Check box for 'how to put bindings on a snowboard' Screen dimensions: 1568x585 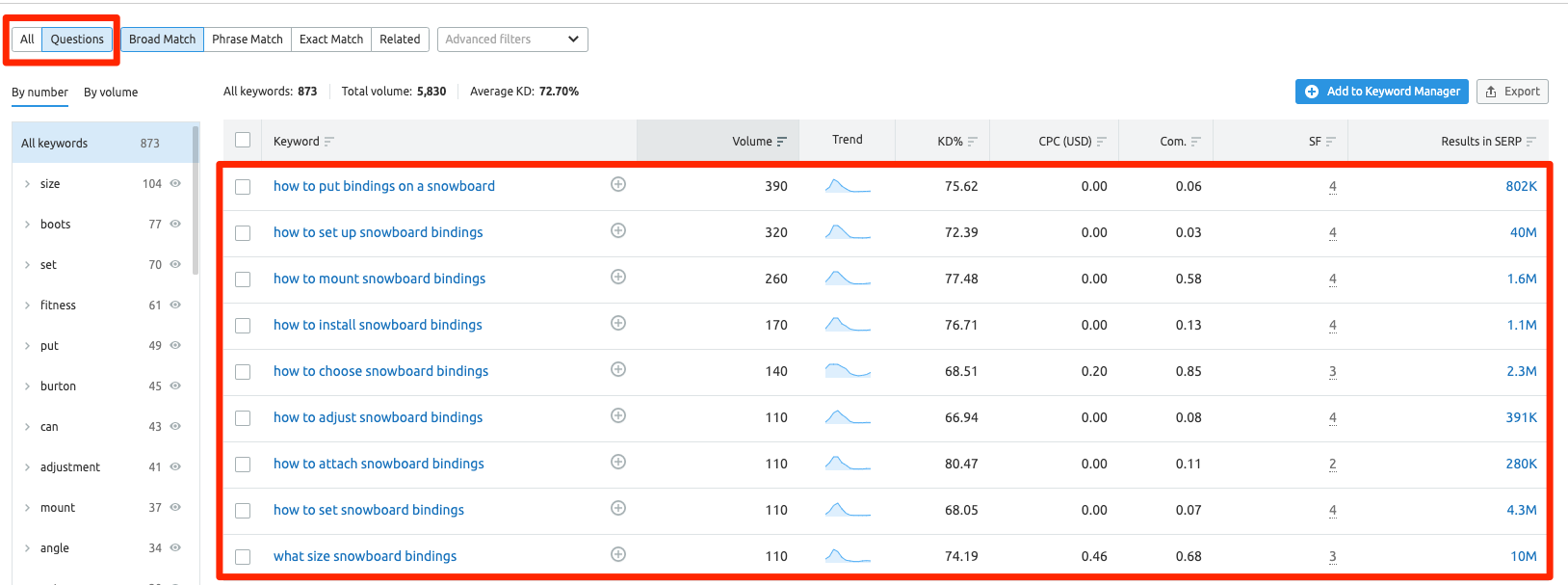243,187
